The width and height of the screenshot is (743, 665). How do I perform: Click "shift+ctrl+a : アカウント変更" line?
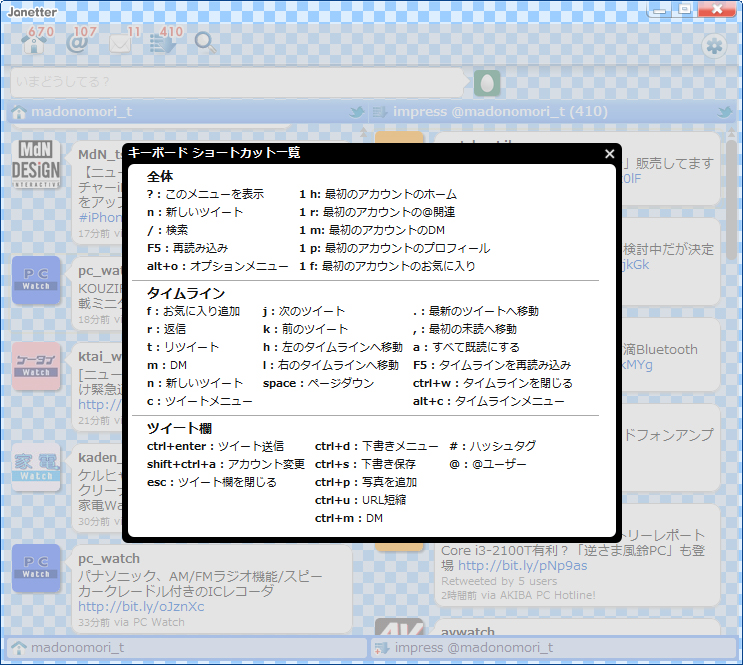click(x=226, y=465)
